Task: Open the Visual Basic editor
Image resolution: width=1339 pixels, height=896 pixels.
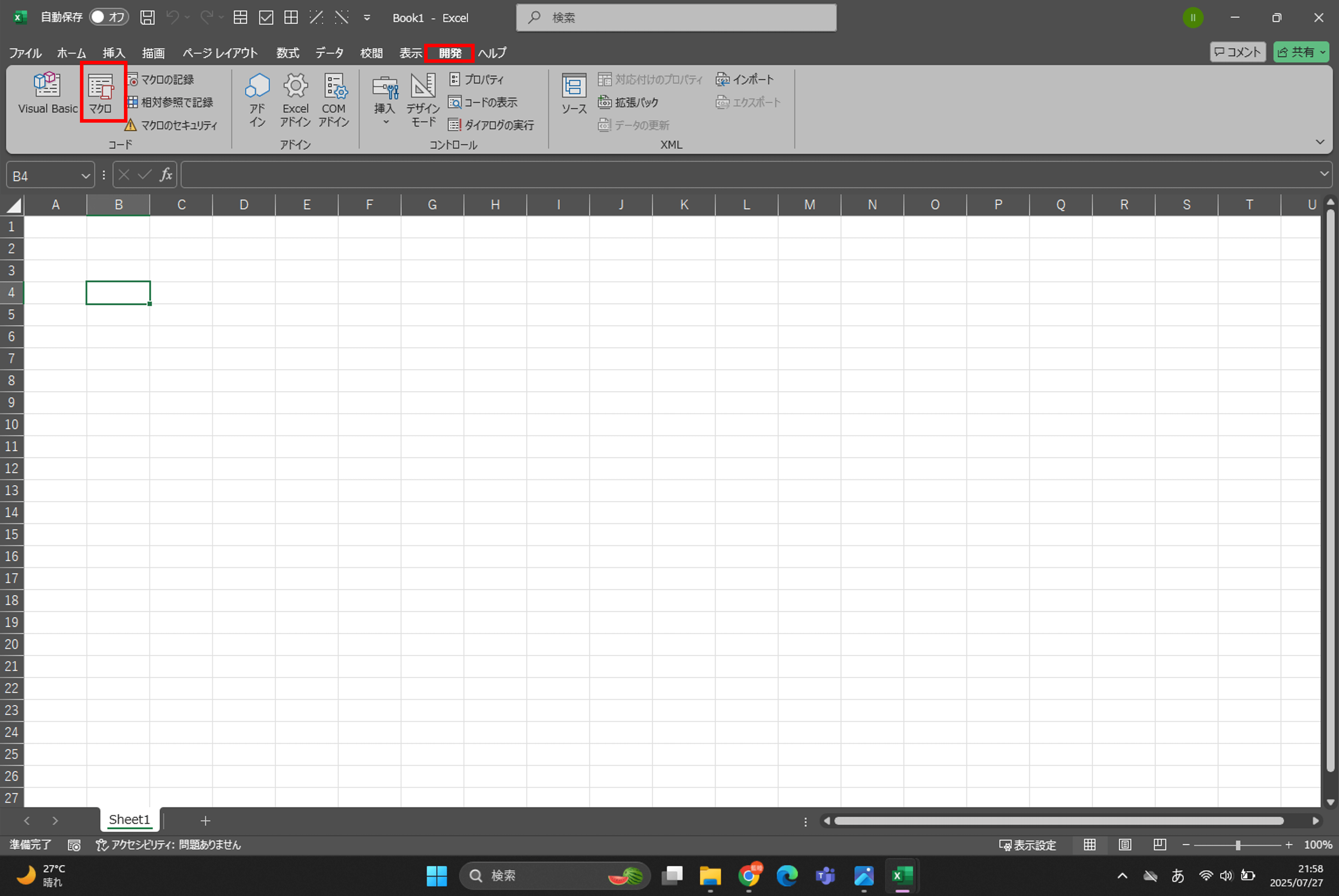Action: pos(48,93)
